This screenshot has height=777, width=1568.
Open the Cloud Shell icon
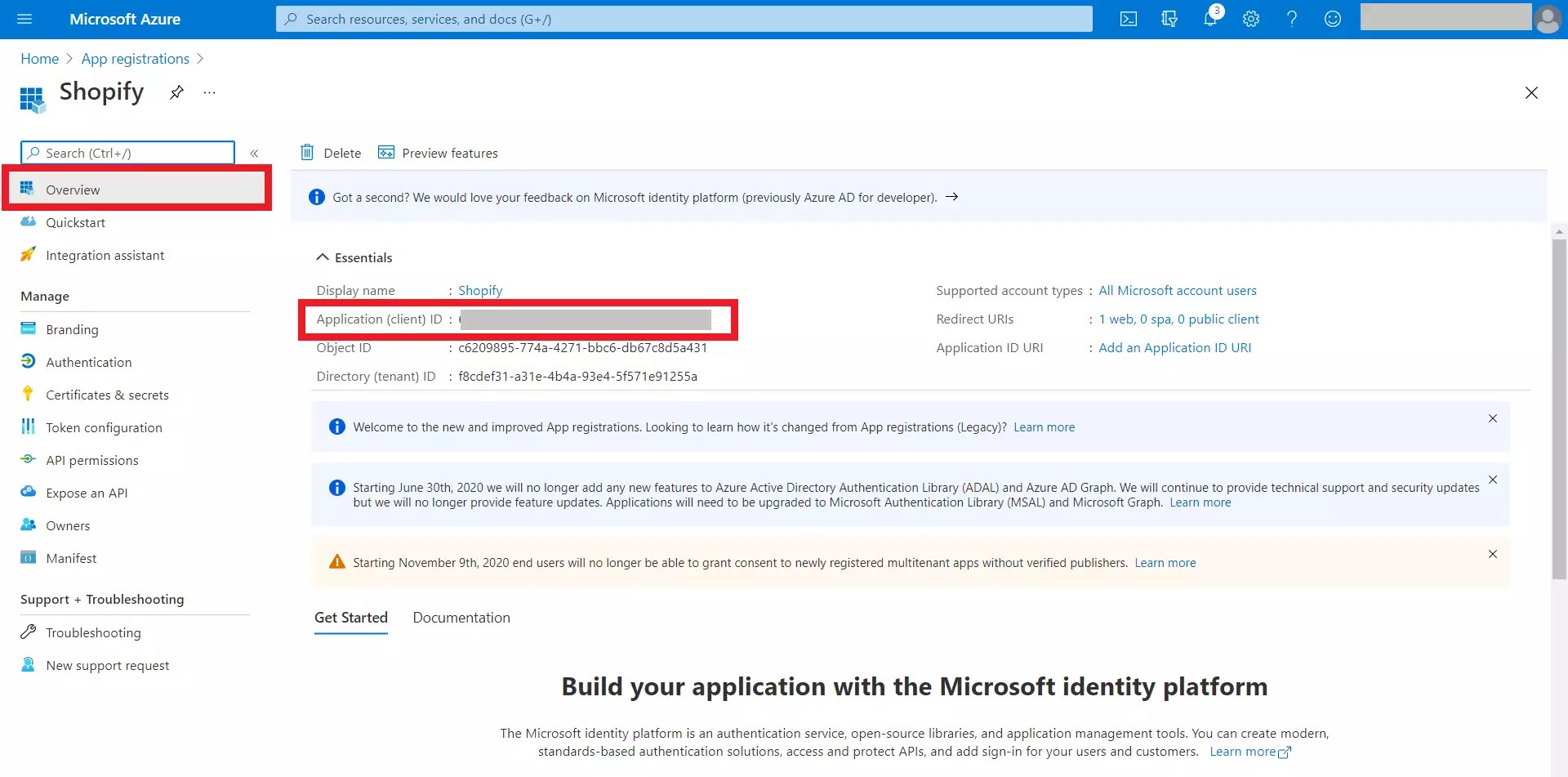coord(1129,18)
